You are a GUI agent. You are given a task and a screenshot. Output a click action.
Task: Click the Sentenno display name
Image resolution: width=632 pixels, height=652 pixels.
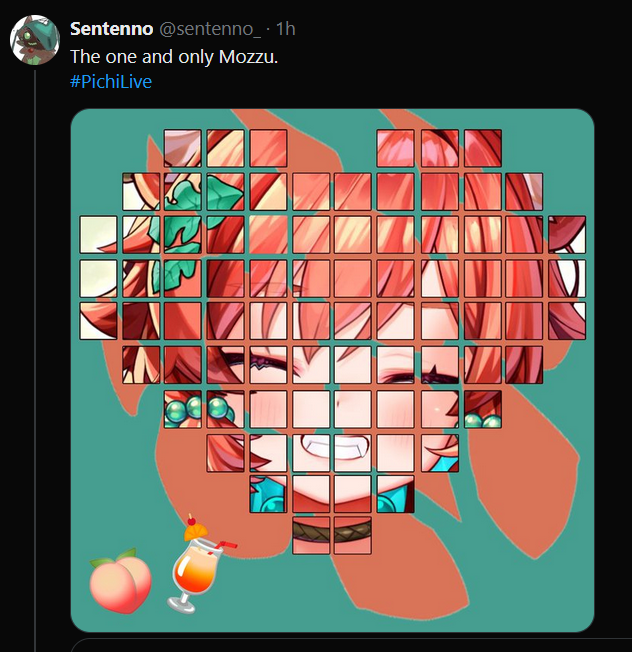point(111,29)
